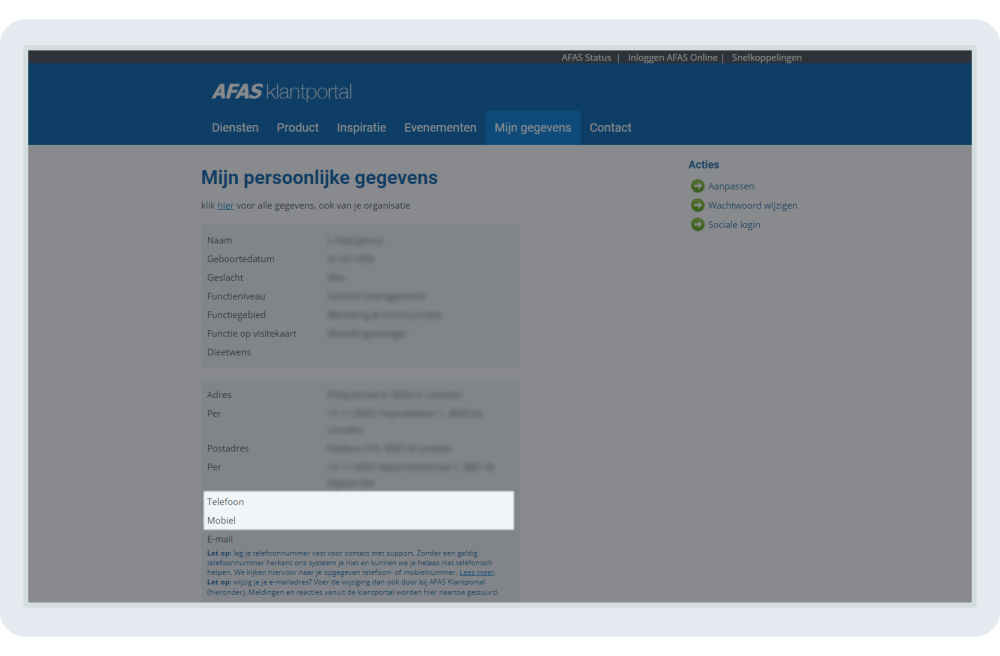1000x656 pixels.
Task: Open Wachtwoord wijzigen
Action: (x=752, y=205)
